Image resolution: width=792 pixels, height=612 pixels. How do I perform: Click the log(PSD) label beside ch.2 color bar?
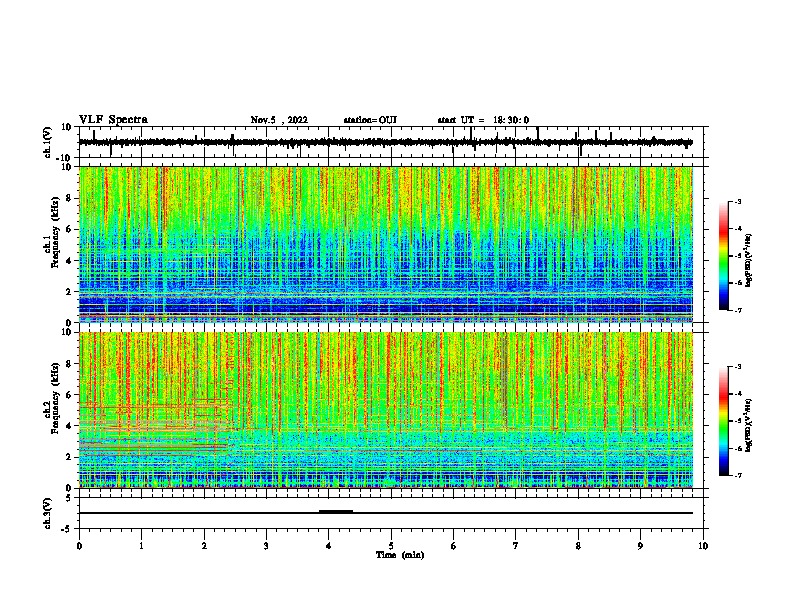coord(748,426)
